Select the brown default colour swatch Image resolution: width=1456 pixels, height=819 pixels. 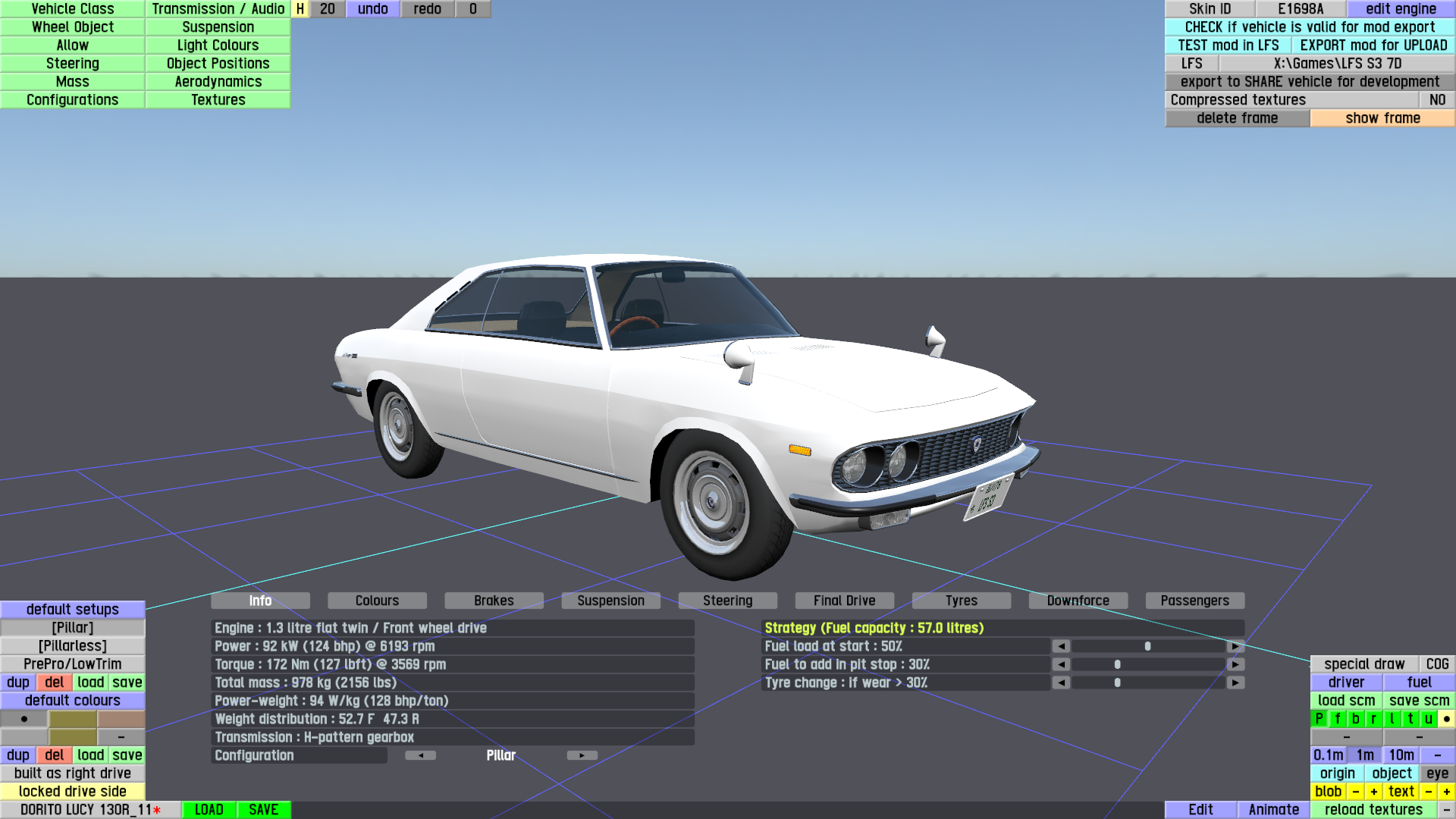(121, 719)
